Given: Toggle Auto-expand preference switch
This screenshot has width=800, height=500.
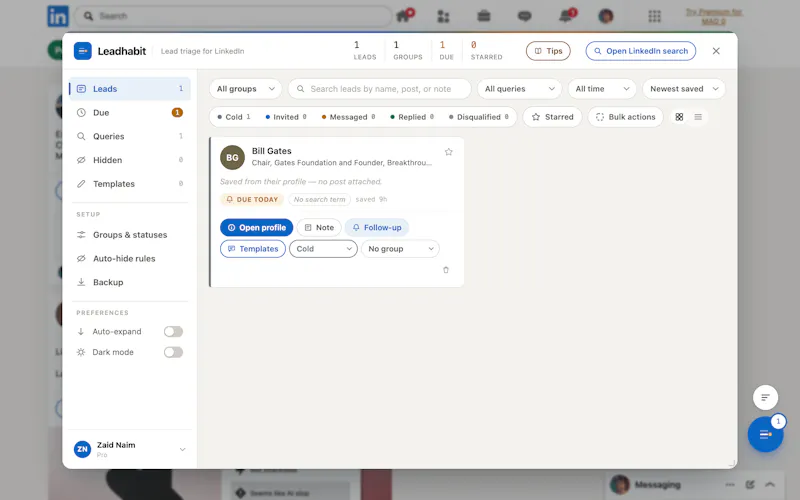Looking at the screenshot, I should [173, 332].
